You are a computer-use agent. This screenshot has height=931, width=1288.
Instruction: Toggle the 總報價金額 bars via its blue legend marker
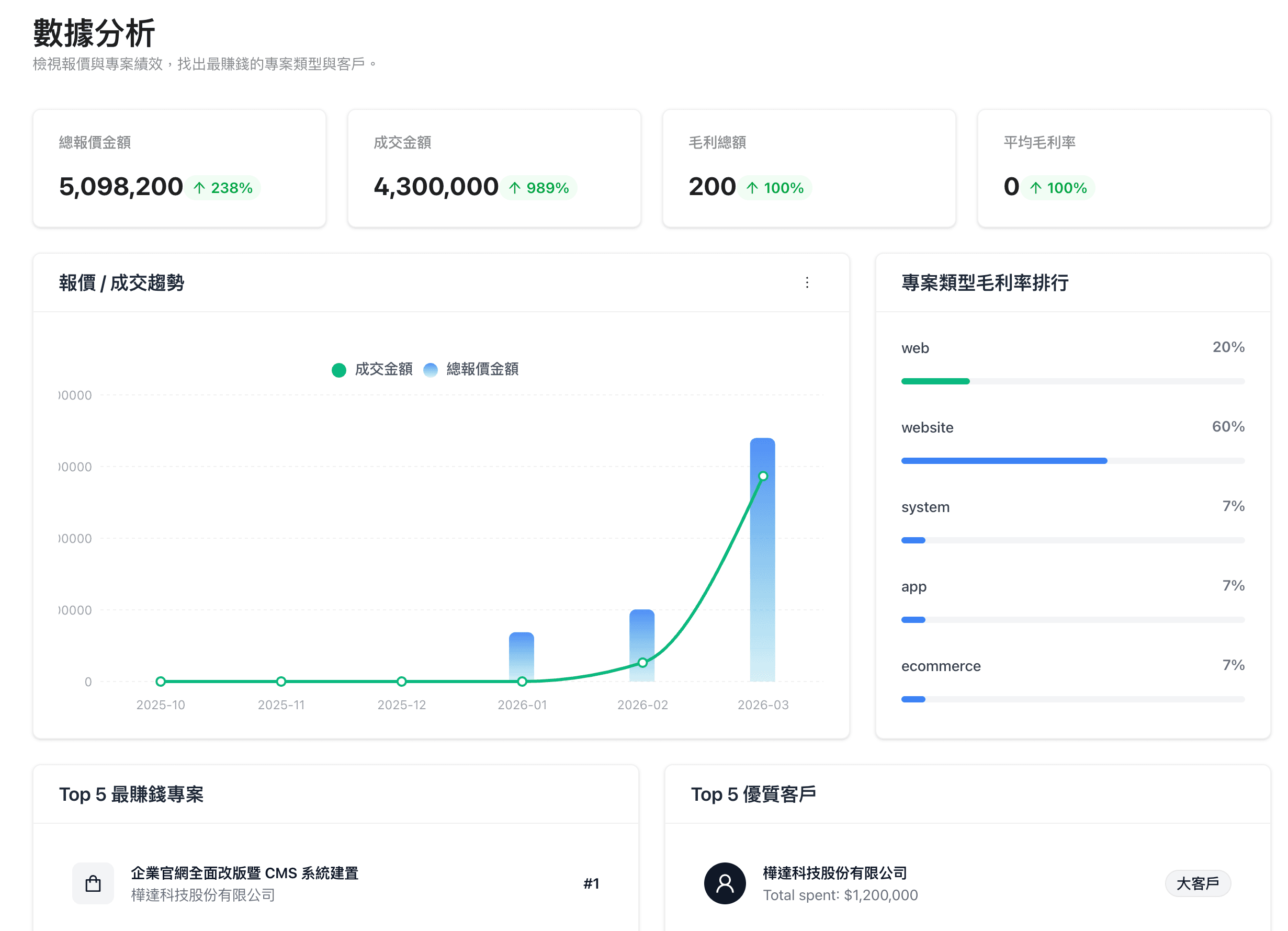pos(431,370)
